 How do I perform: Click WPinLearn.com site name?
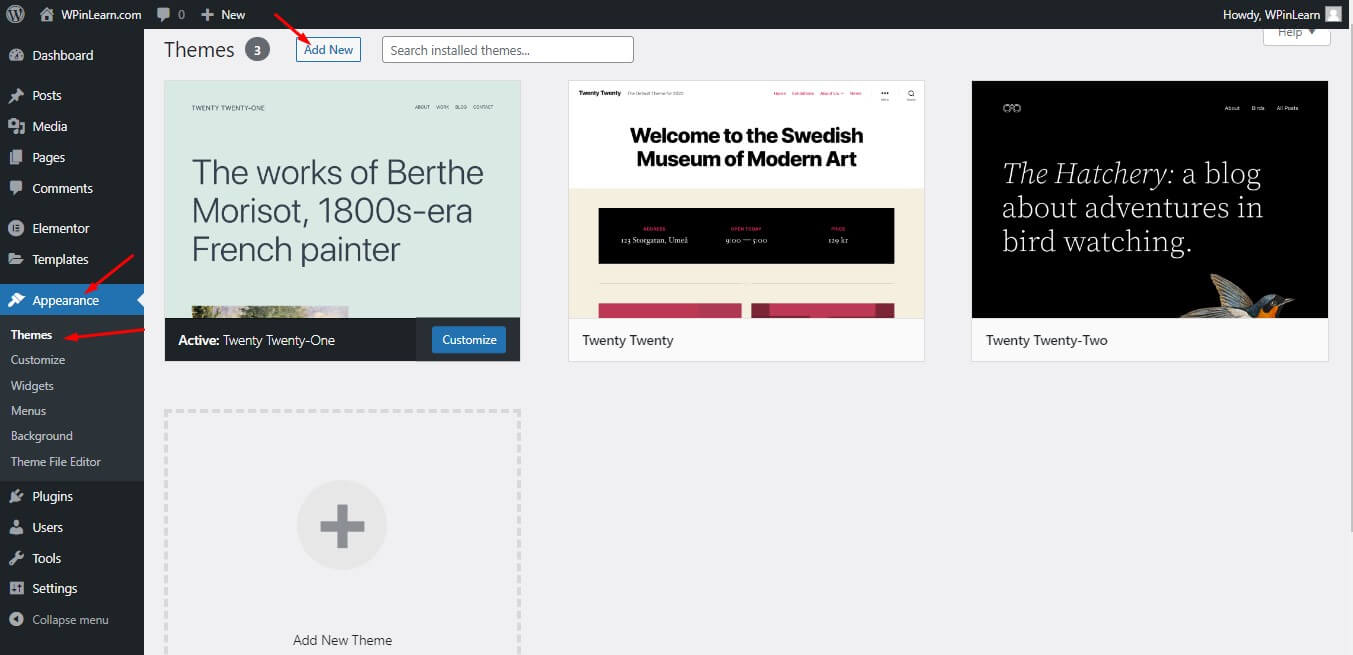pyautogui.click(x=101, y=15)
